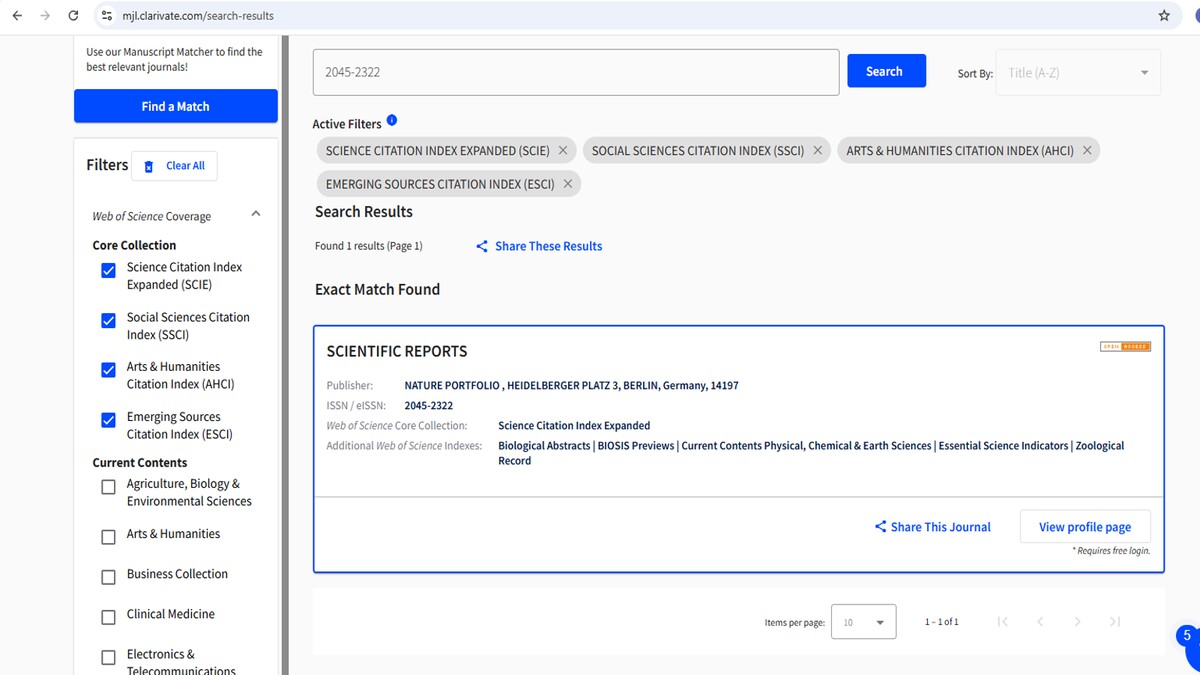Go to the next results page

[x=1077, y=622]
